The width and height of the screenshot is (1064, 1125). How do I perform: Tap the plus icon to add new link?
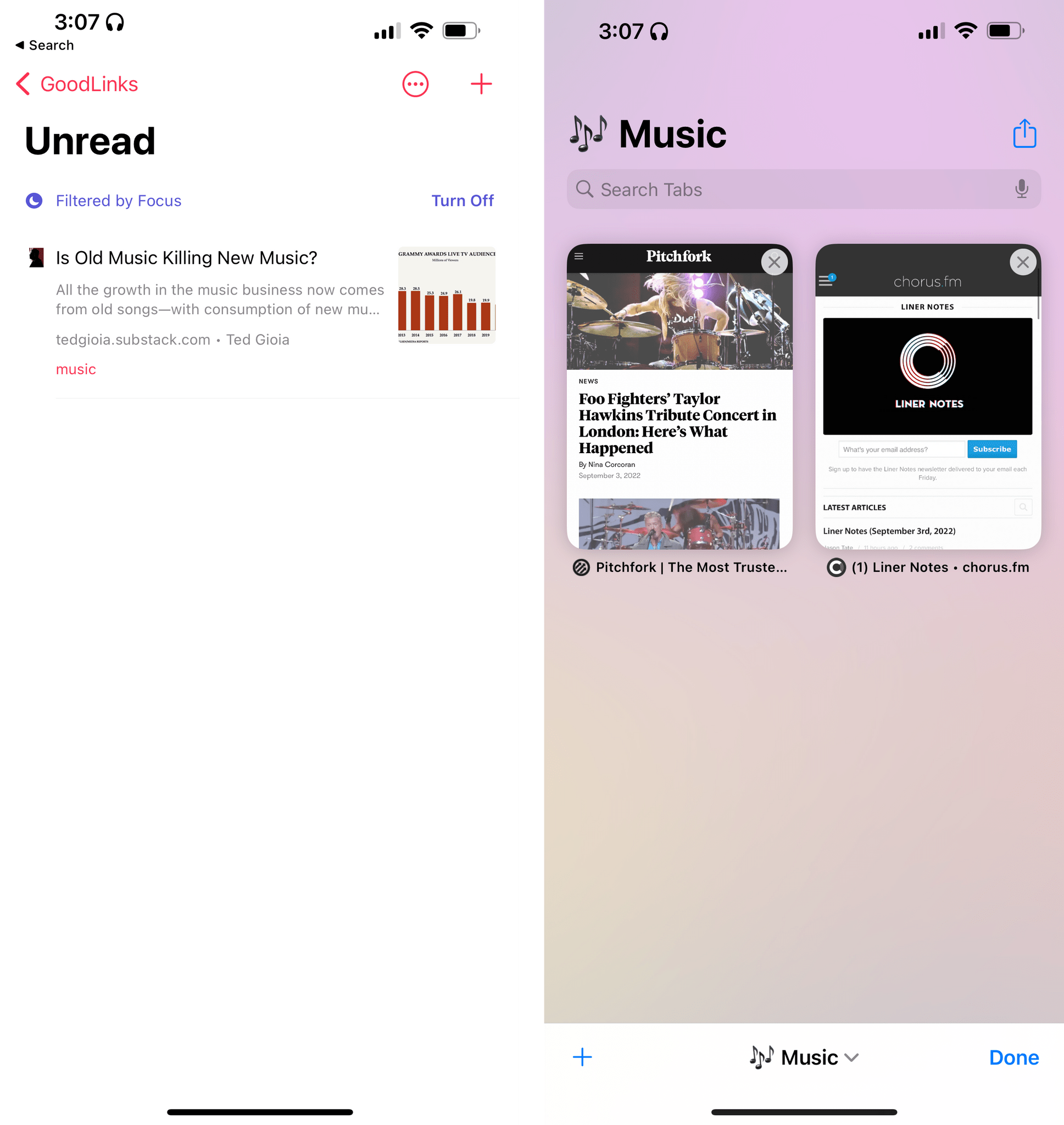pos(481,84)
